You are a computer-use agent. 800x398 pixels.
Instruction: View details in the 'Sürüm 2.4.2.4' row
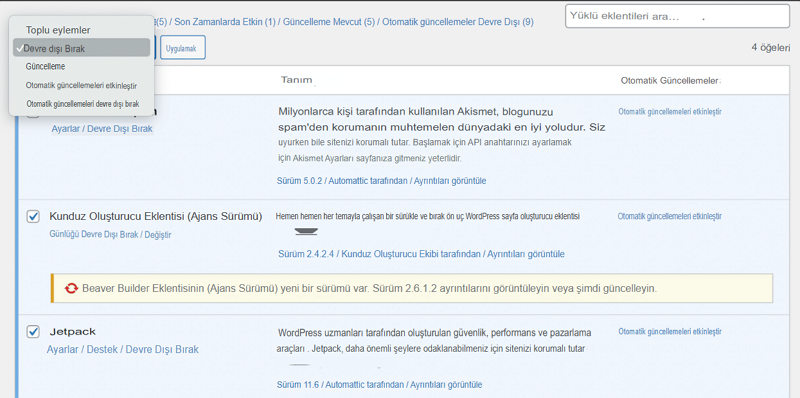point(526,254)
